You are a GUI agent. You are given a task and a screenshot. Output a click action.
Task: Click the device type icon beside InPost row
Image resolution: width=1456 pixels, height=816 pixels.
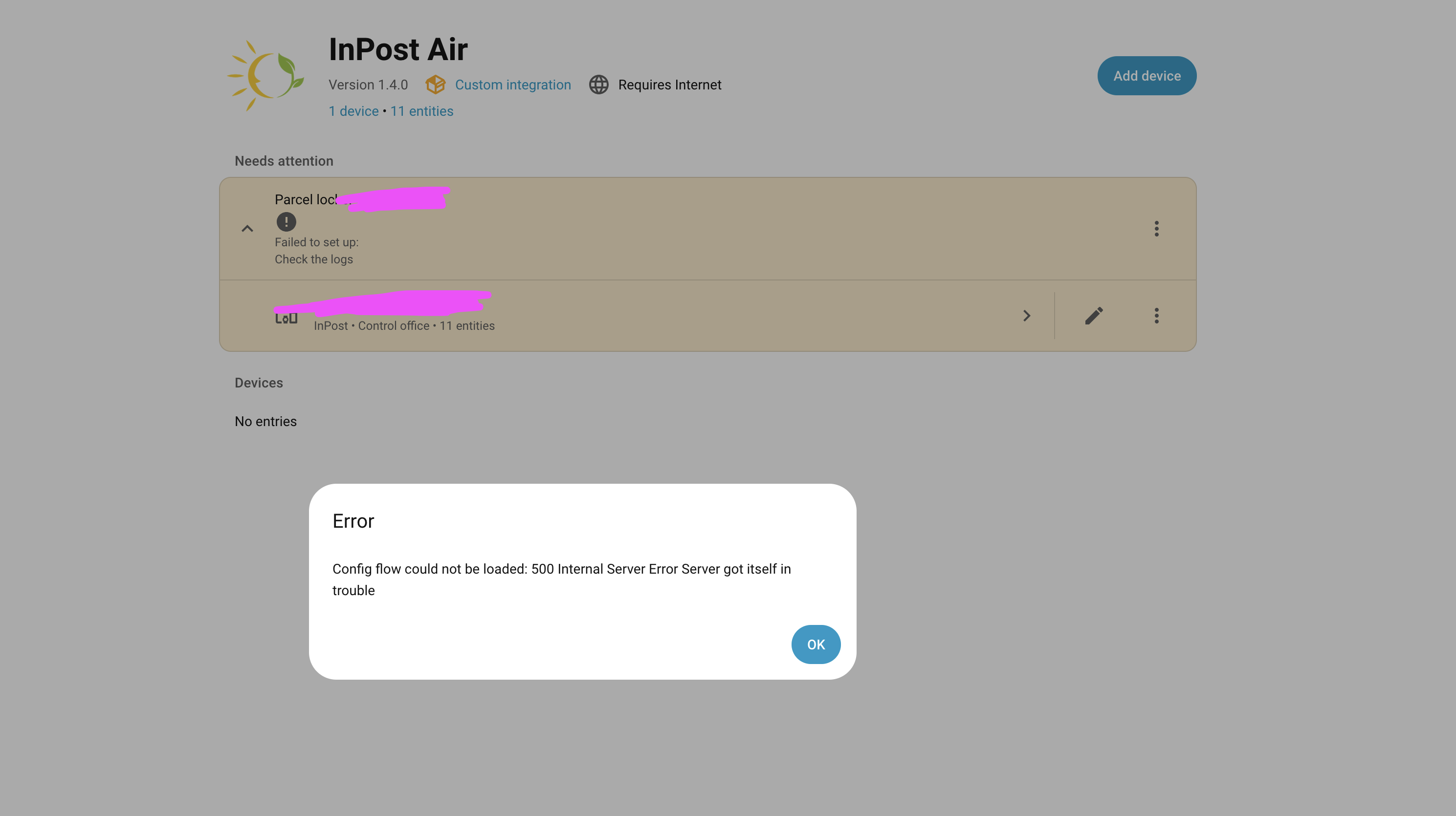click(286, 319)
